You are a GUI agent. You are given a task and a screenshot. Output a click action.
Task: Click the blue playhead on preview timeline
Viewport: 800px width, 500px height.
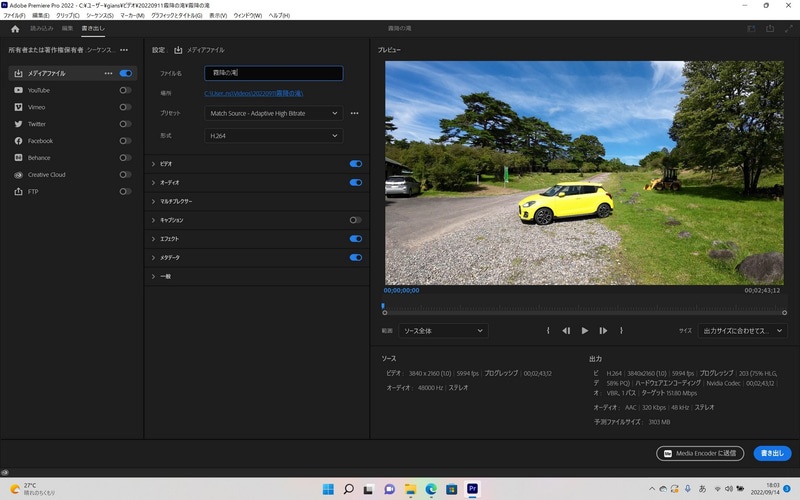coord(383,306)
